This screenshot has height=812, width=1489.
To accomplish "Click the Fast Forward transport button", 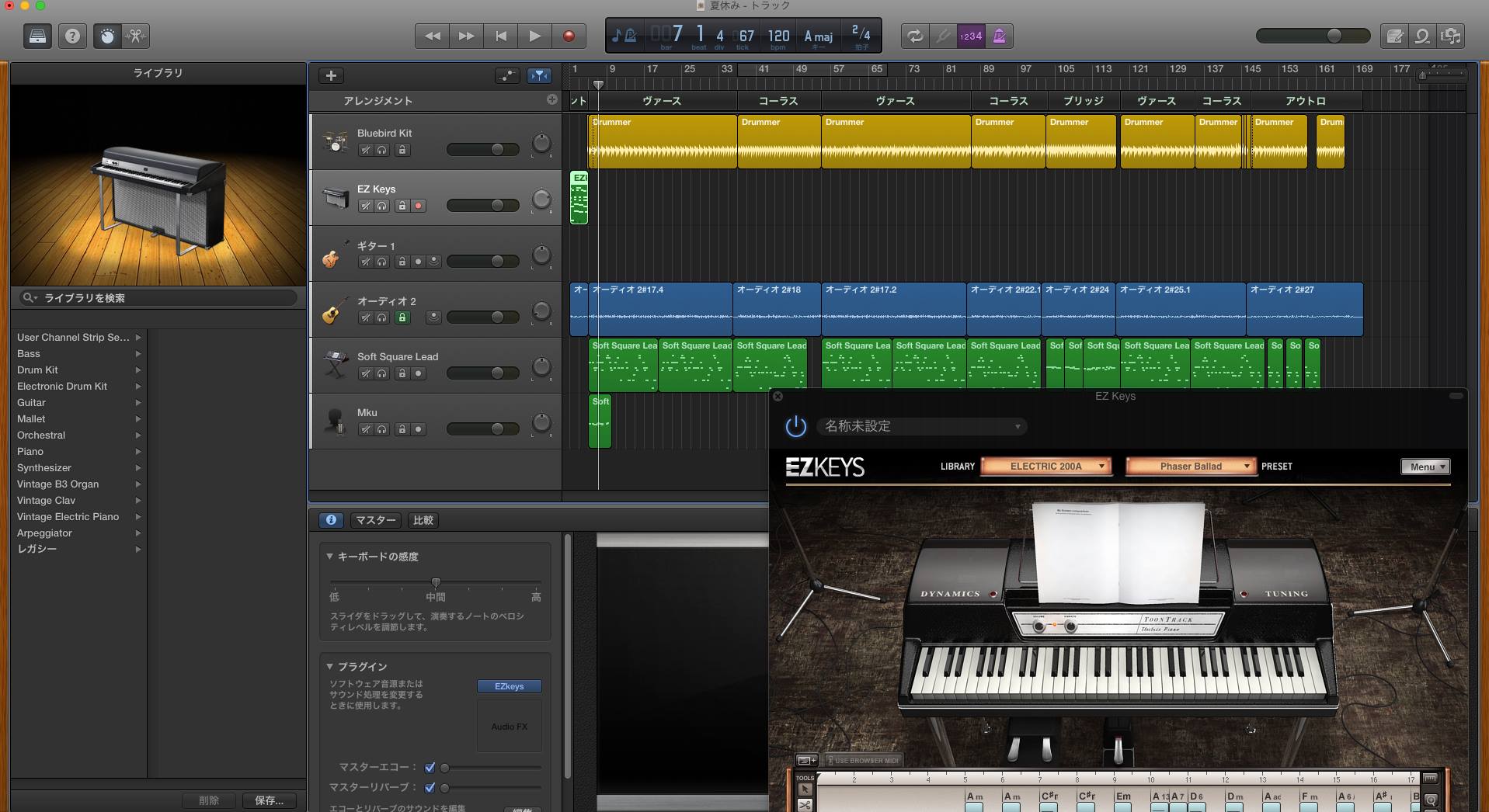I will (x=466, y=36).
